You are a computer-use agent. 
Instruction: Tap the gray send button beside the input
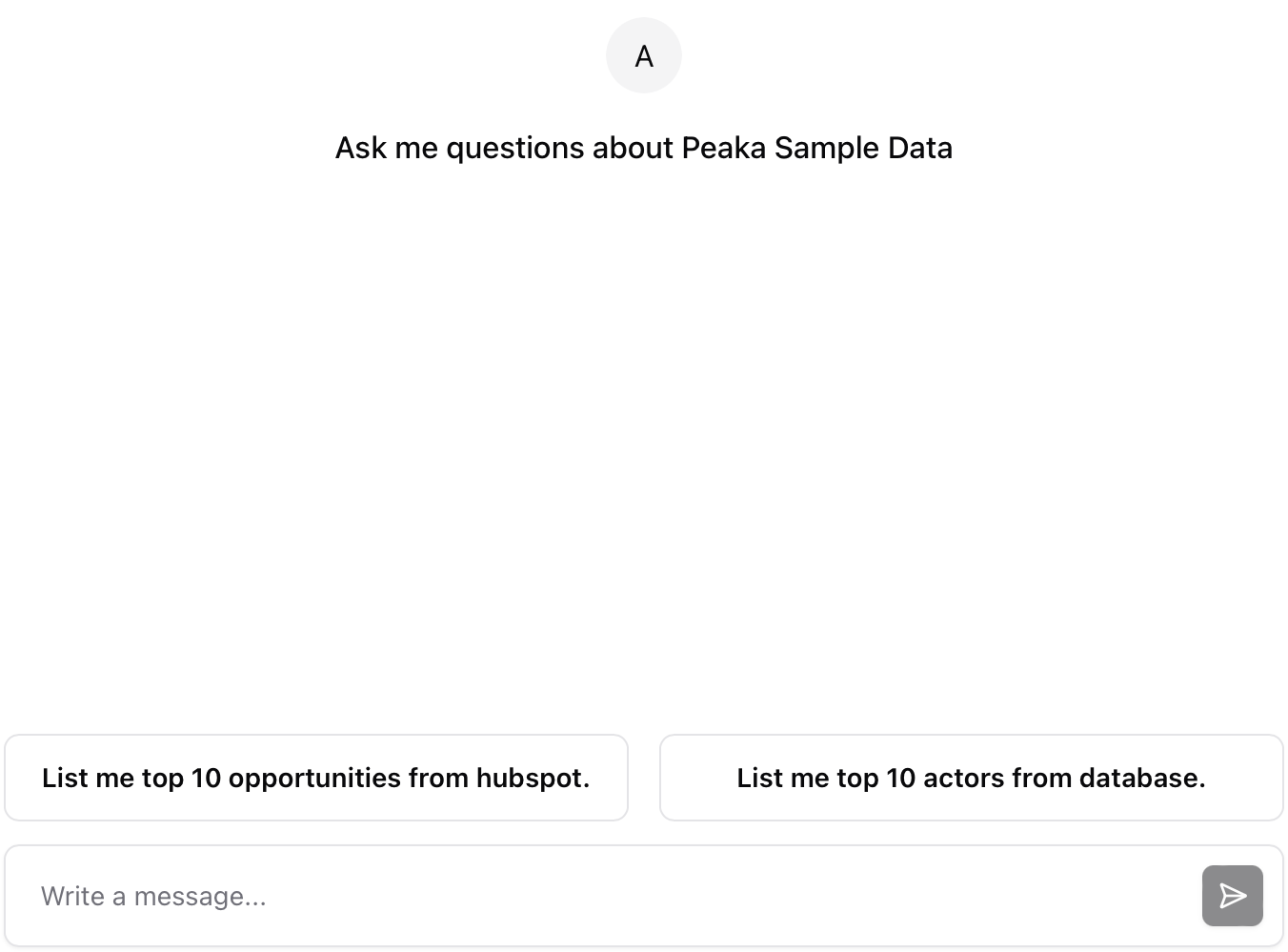[x=1232, y=896]
